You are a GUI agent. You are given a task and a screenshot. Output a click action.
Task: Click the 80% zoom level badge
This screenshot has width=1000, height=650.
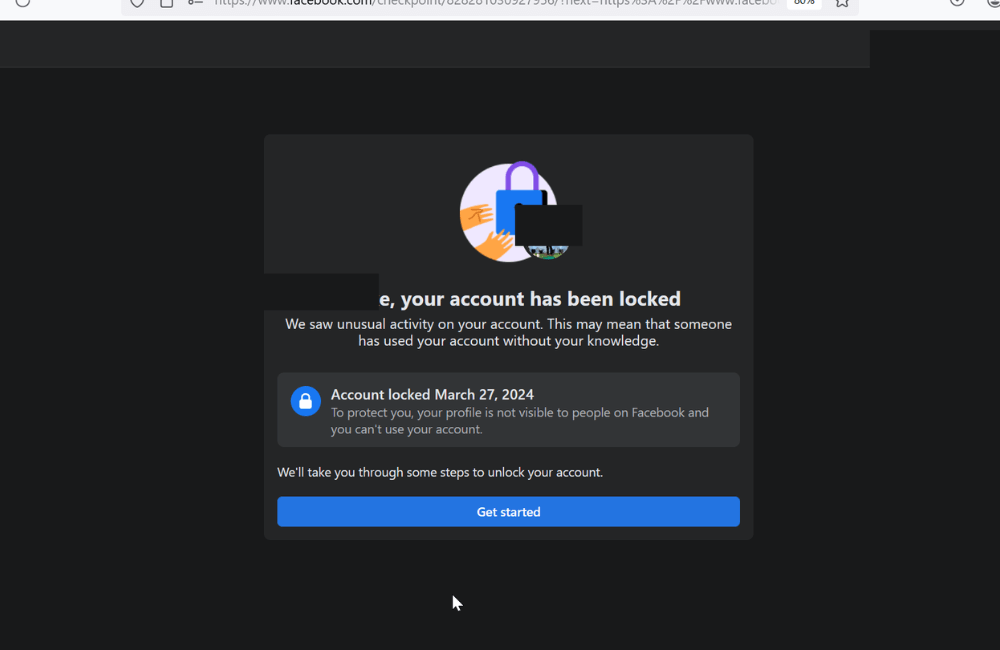[803, 3]
